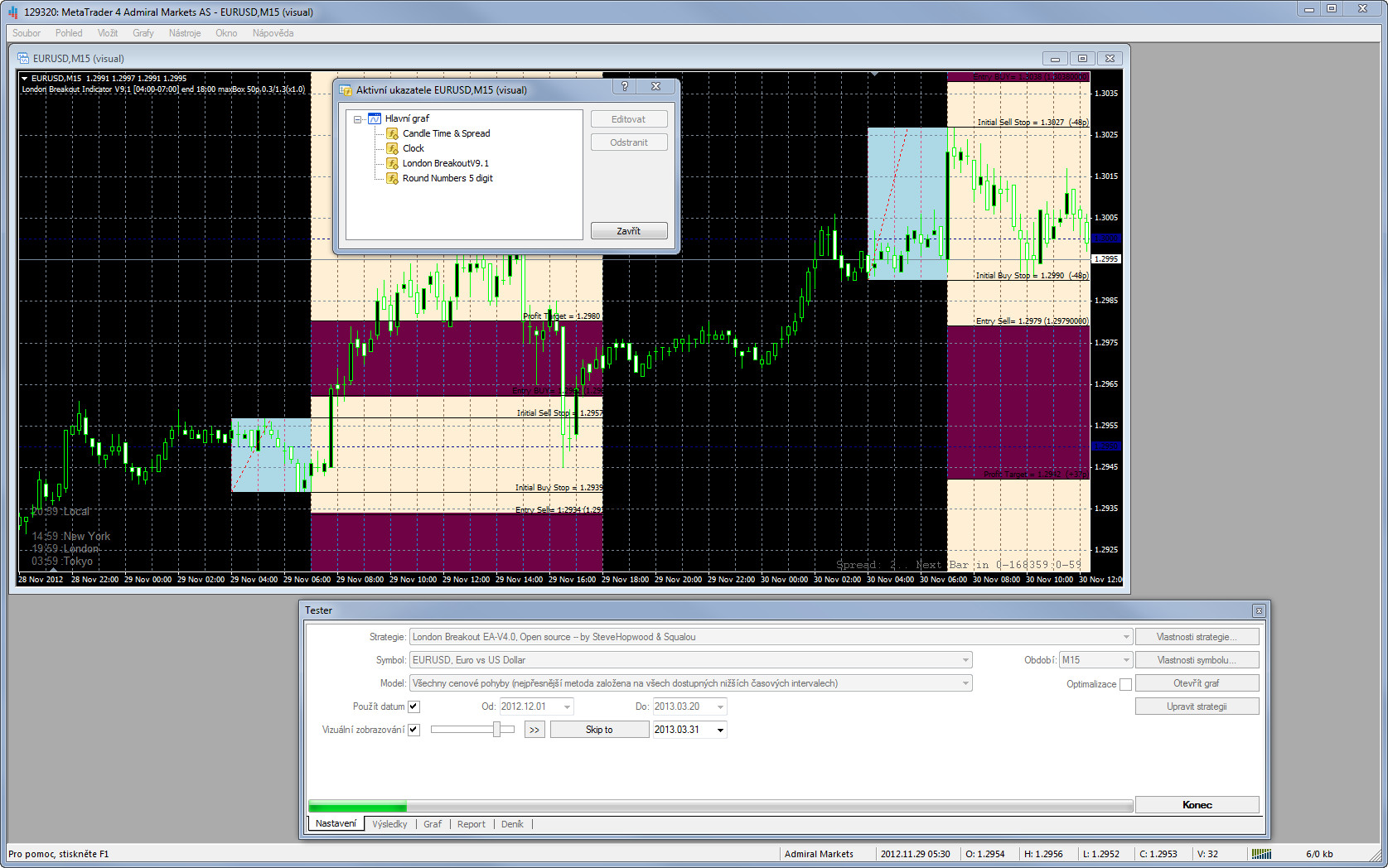
Task: Switch to the Výsledky tab
Action: (x=389, y=824)
